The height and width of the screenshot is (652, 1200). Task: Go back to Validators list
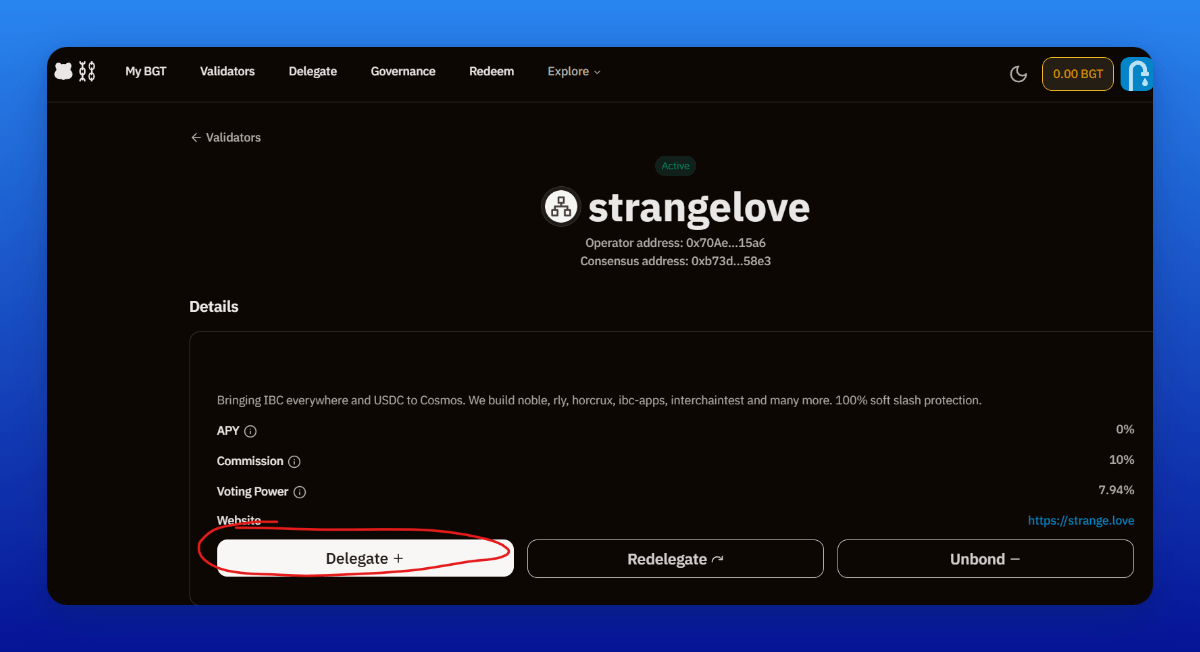(226, 138)
